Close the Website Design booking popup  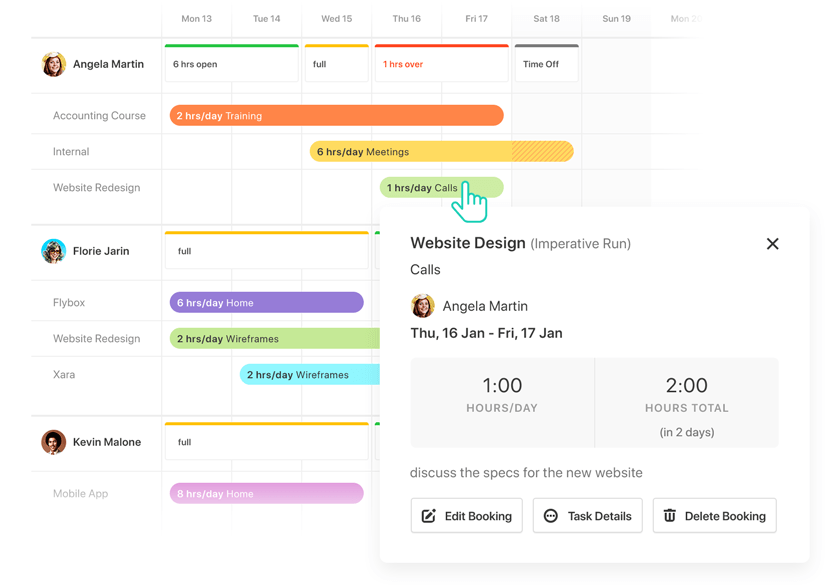(x=773, y=243)
